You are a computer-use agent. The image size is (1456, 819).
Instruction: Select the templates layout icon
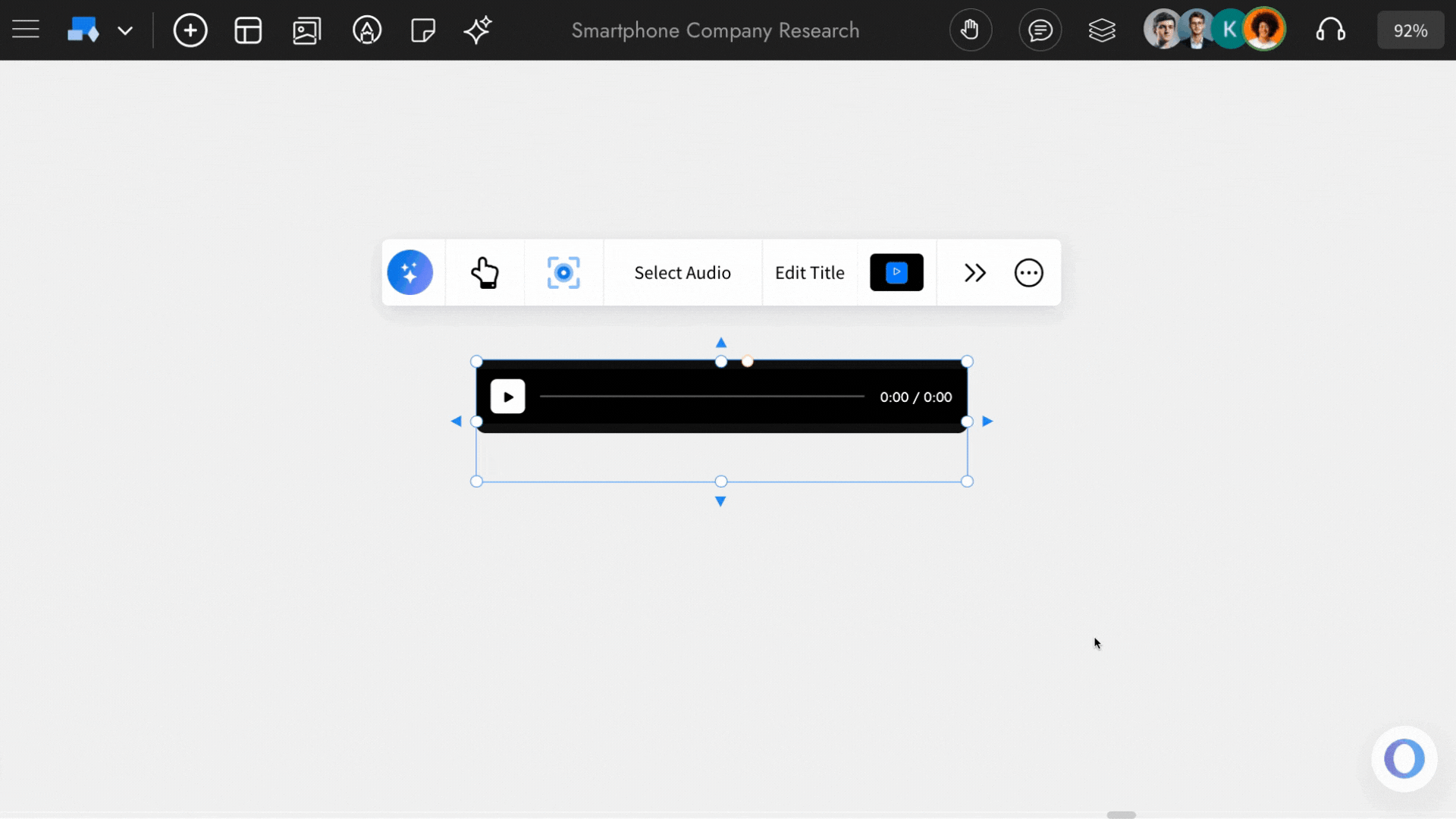click(248, 30)
